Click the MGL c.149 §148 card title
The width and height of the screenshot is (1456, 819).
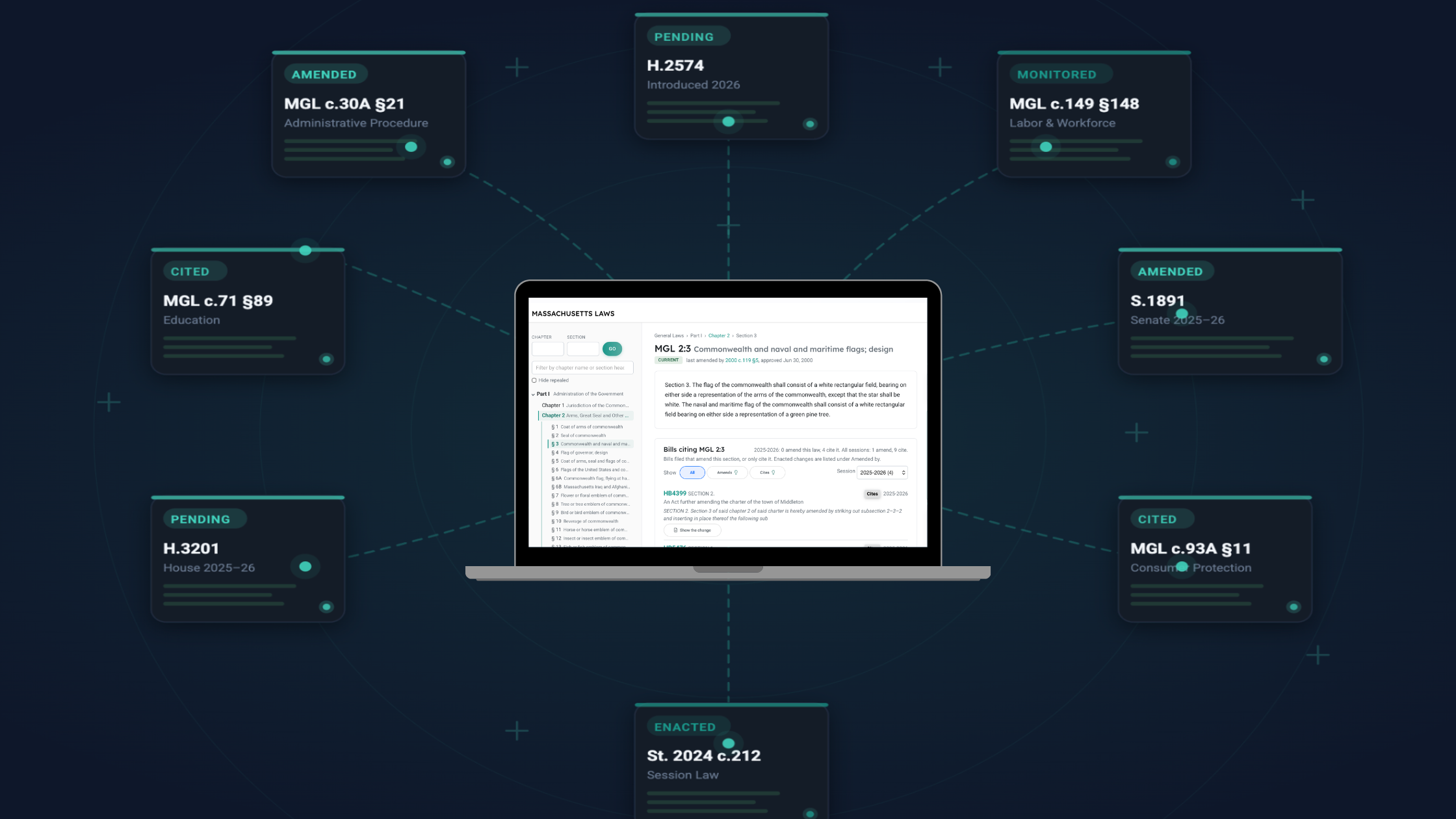pos(1074,104)
